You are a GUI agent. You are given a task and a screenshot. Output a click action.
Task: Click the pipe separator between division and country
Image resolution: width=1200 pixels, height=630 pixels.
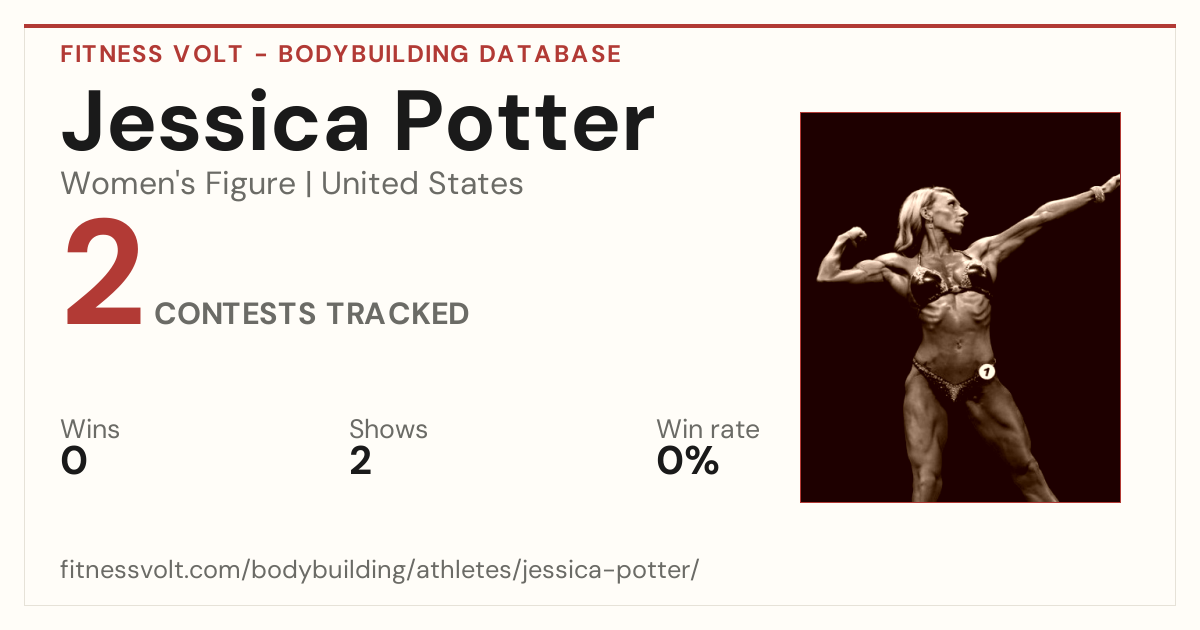click(x=309, y=185)
